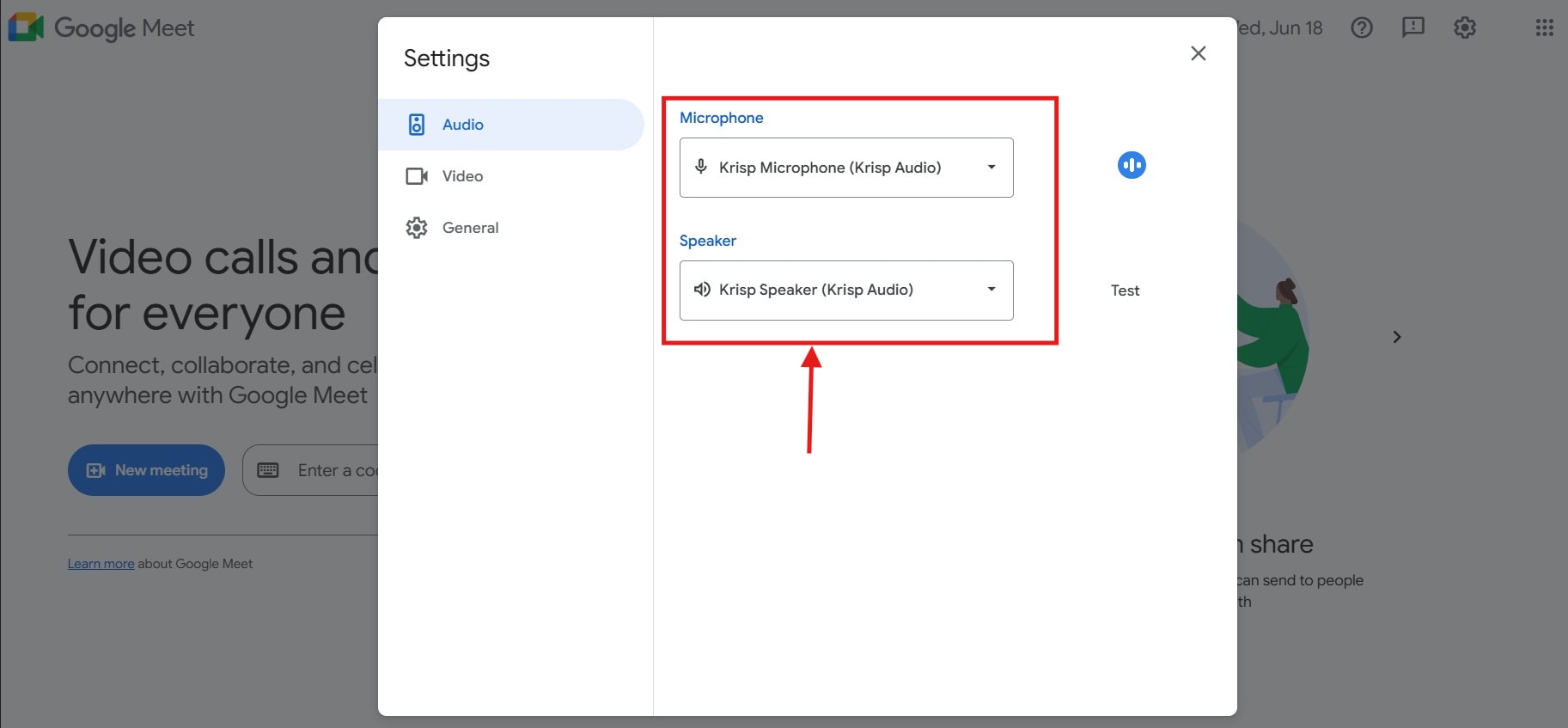The image size is (1568, 728).
Task: Click the Google Meet title text
Action: 125,28
